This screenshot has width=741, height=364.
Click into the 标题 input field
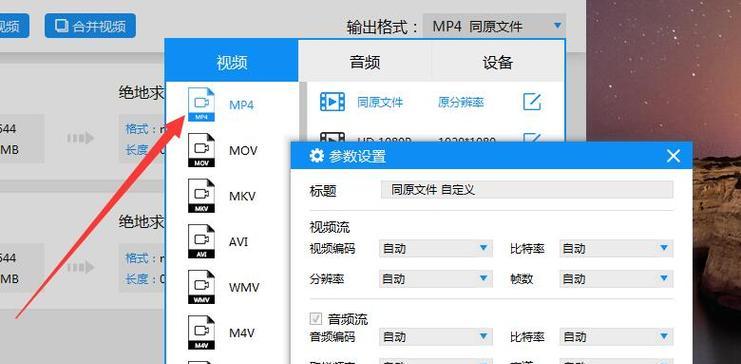pyautogui.click(x=527, y=190)
